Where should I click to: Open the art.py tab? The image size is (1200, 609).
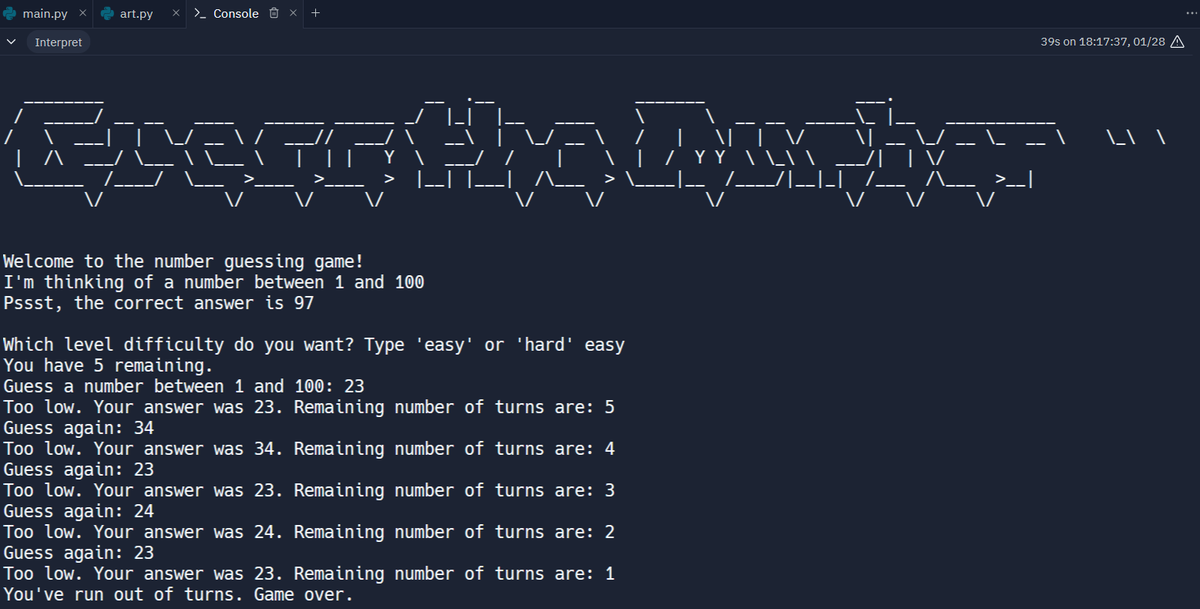click(x=136, y=14)
